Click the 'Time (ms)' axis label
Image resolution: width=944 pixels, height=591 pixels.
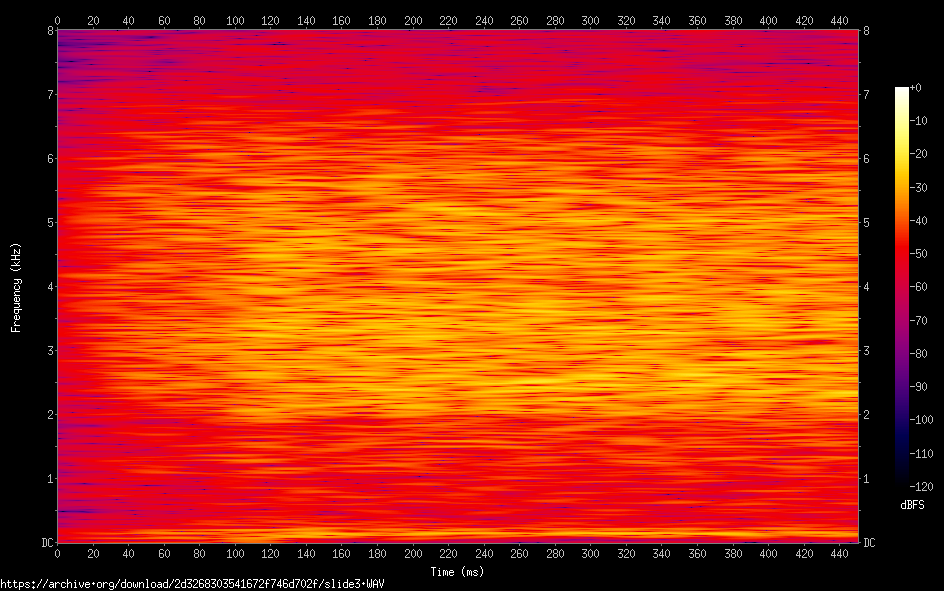(457, 572)
